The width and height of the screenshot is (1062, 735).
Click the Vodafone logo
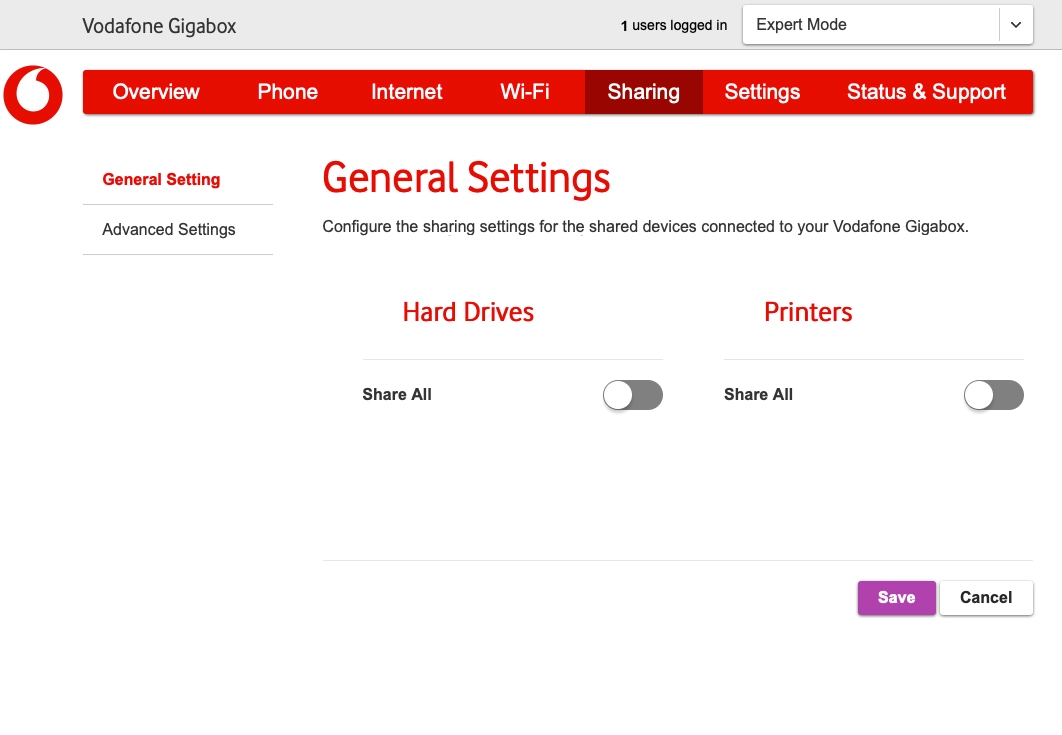33,95
